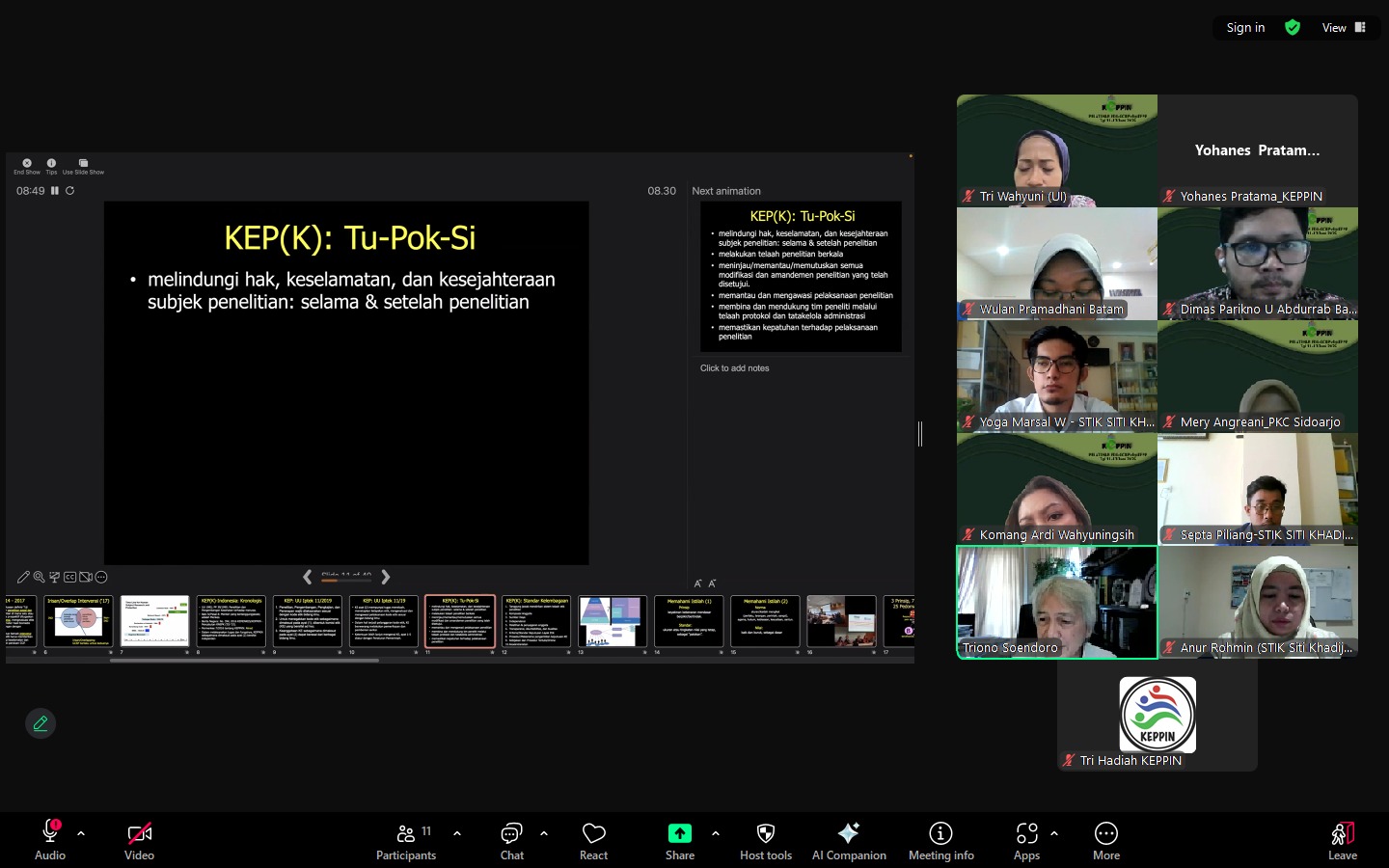Toggle the camera off icon in presenter tools
Viewport: 1389px width, 868px height.
(86, 577)
